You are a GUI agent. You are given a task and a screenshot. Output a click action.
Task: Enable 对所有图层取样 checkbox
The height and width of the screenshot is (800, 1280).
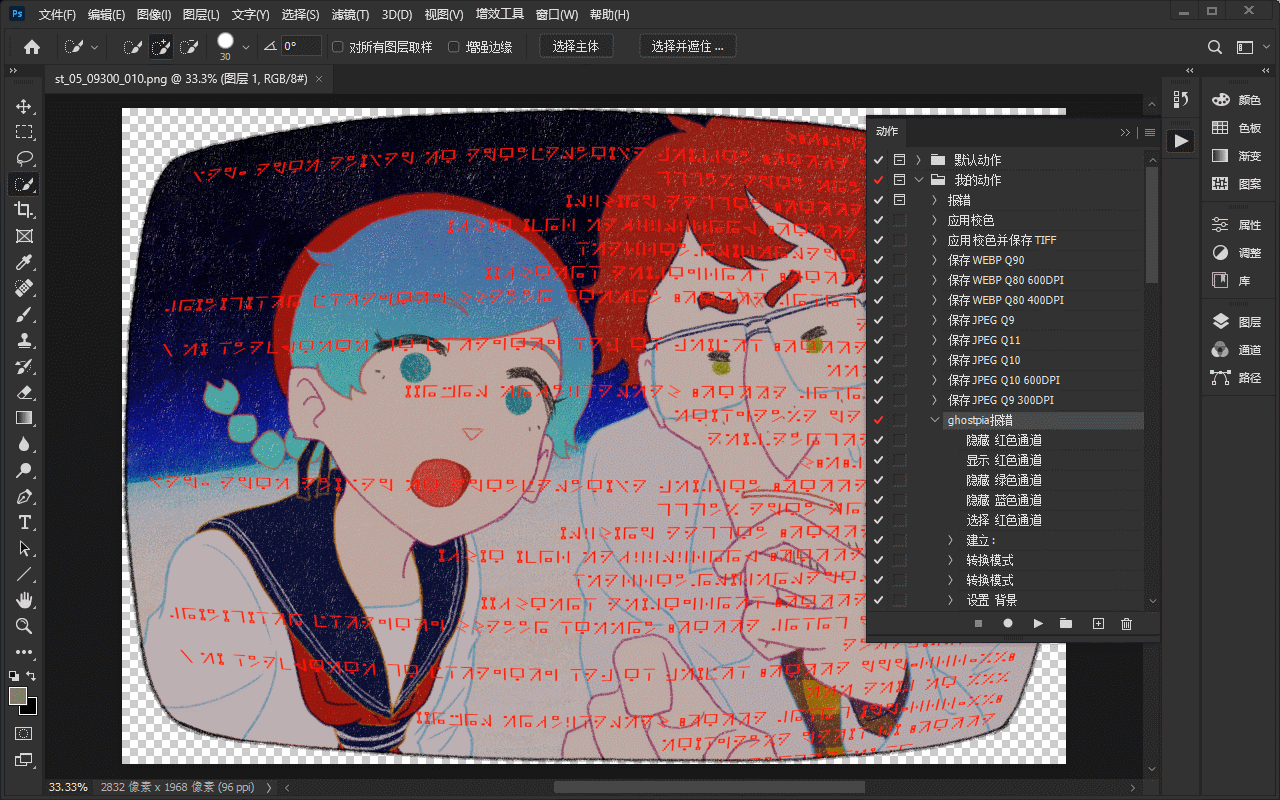(x=338, y=47)
